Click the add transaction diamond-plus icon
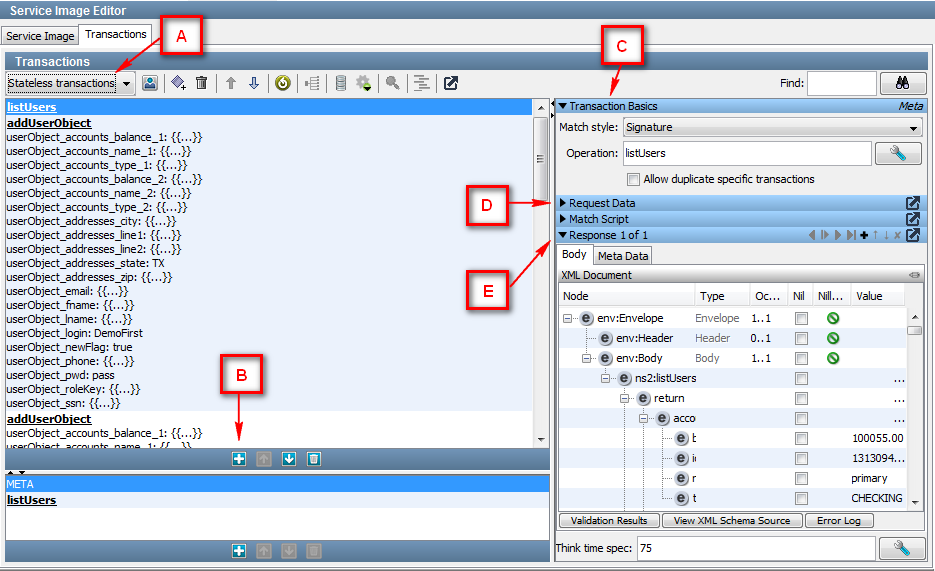 click(178, 83)
